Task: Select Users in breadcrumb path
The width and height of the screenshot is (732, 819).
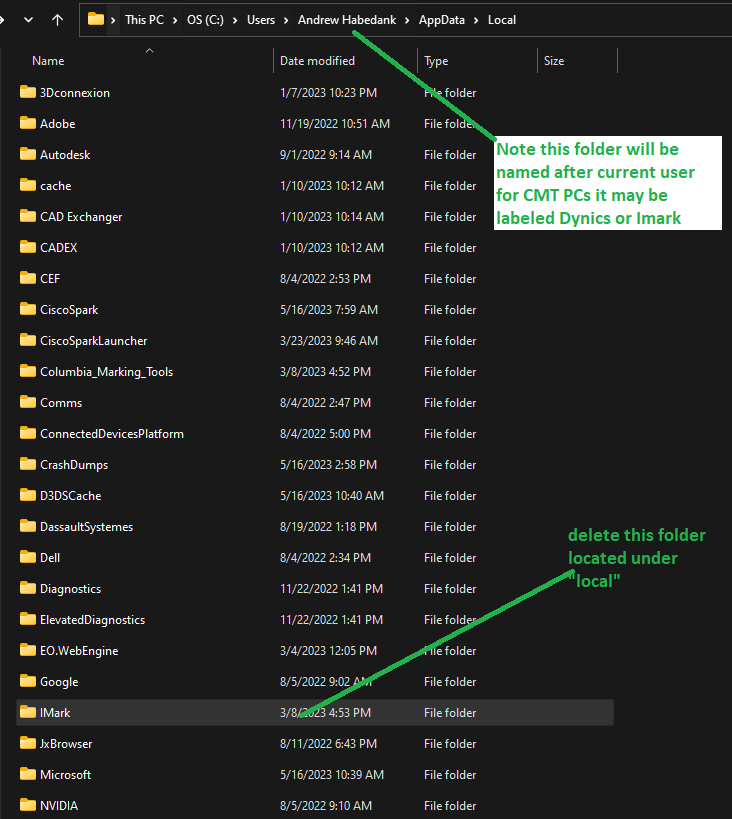Action: (261, 20)
